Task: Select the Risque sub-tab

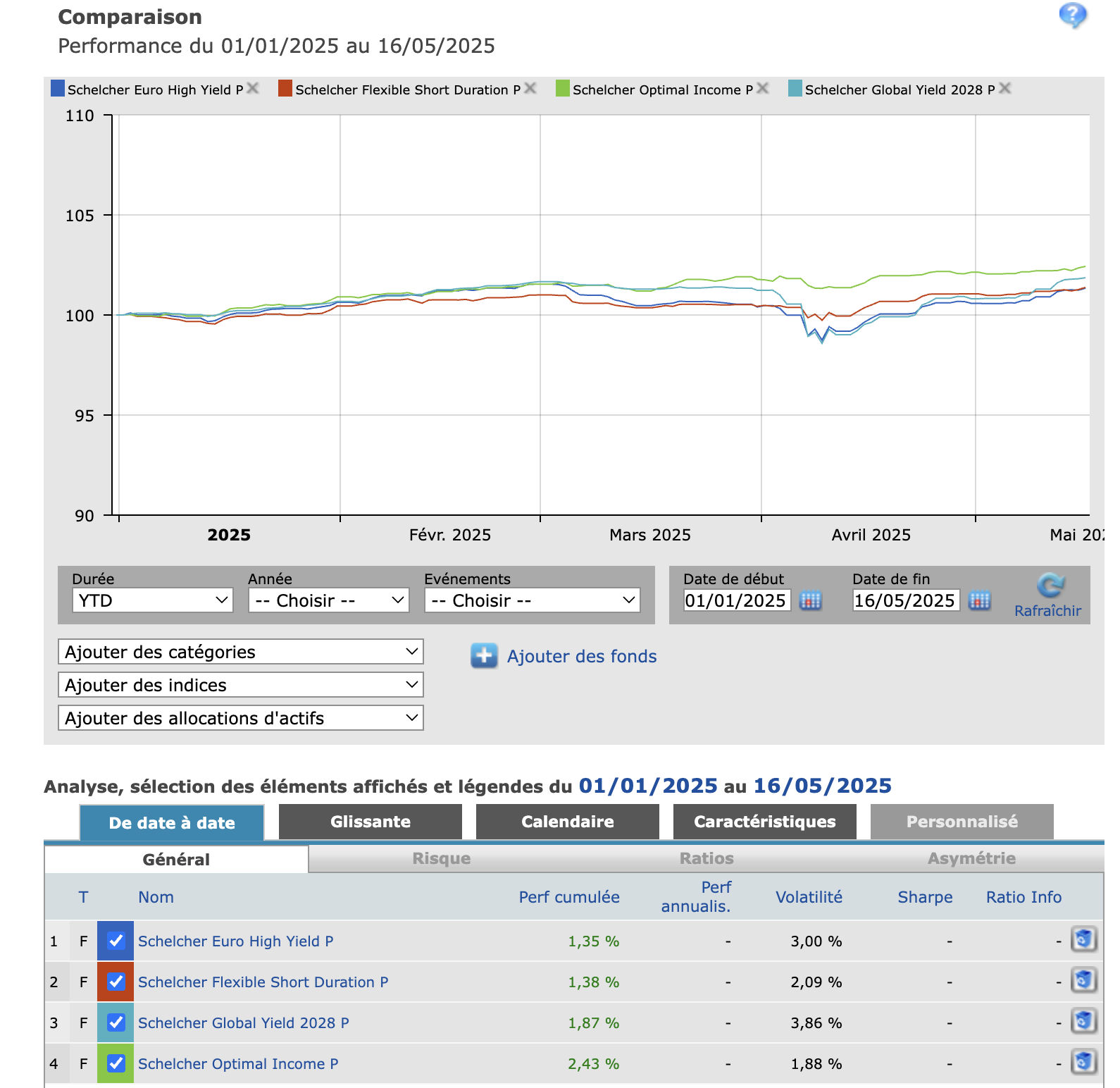Action: pyautogui.click(x=441, y=858)
